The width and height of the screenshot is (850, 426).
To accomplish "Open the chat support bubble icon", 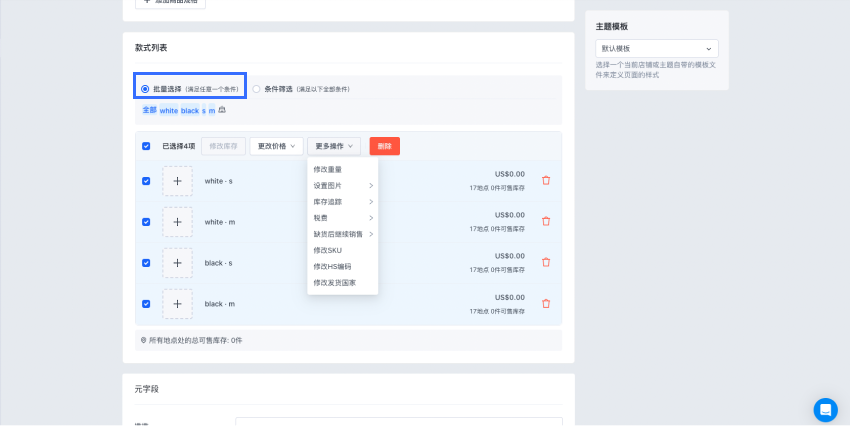I will pos(825,410).
